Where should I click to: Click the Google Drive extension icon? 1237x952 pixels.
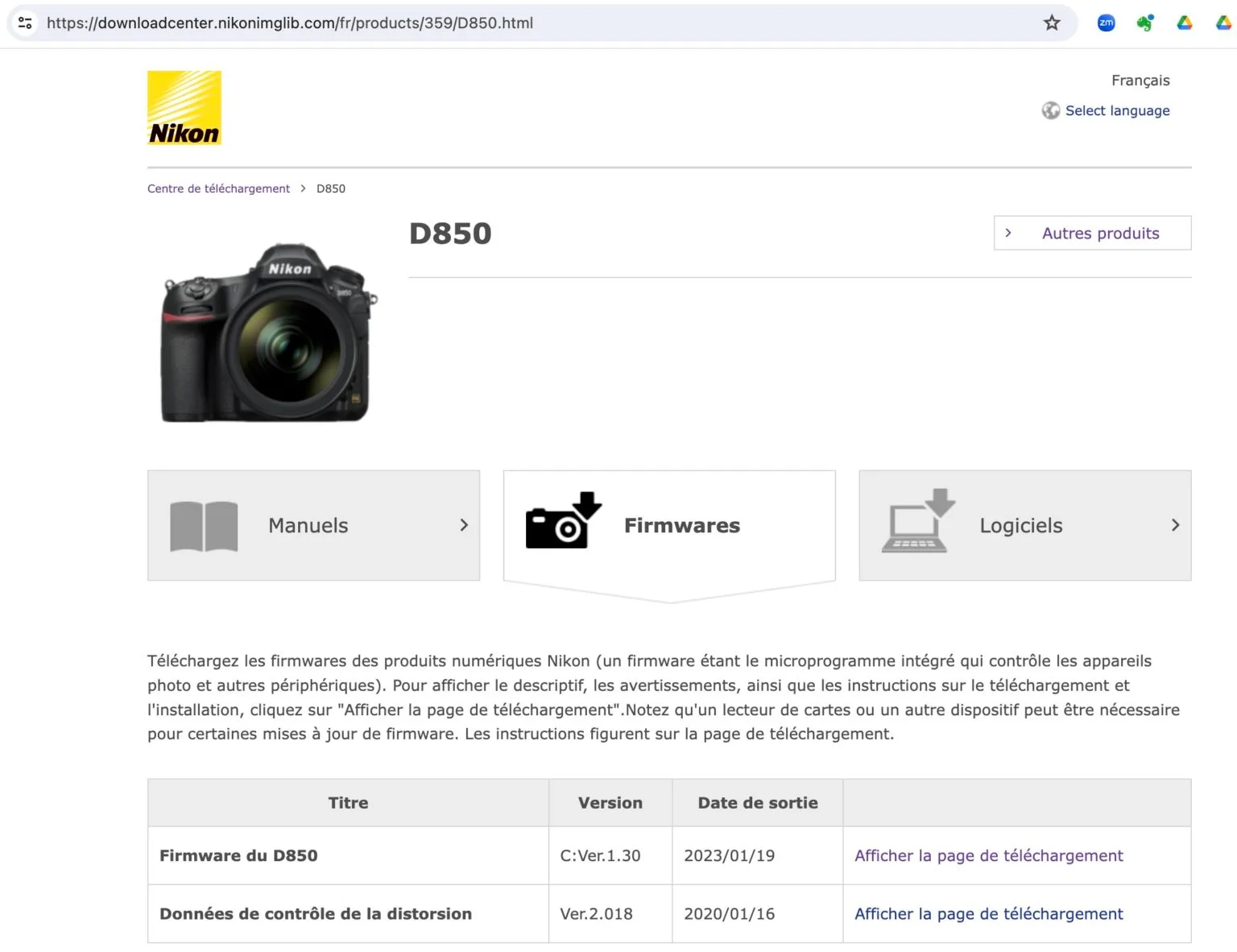click(x=1184, y=23)
